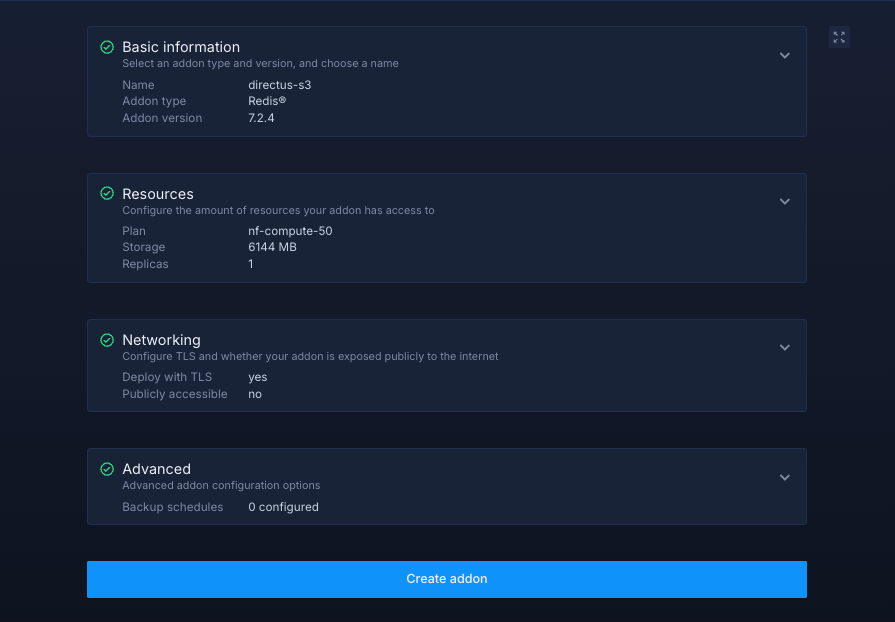Image resolution: width=895 pixels, height=622 pixels.
Task: Click the 6144 MB storage value
Action: tap(272, 247)
